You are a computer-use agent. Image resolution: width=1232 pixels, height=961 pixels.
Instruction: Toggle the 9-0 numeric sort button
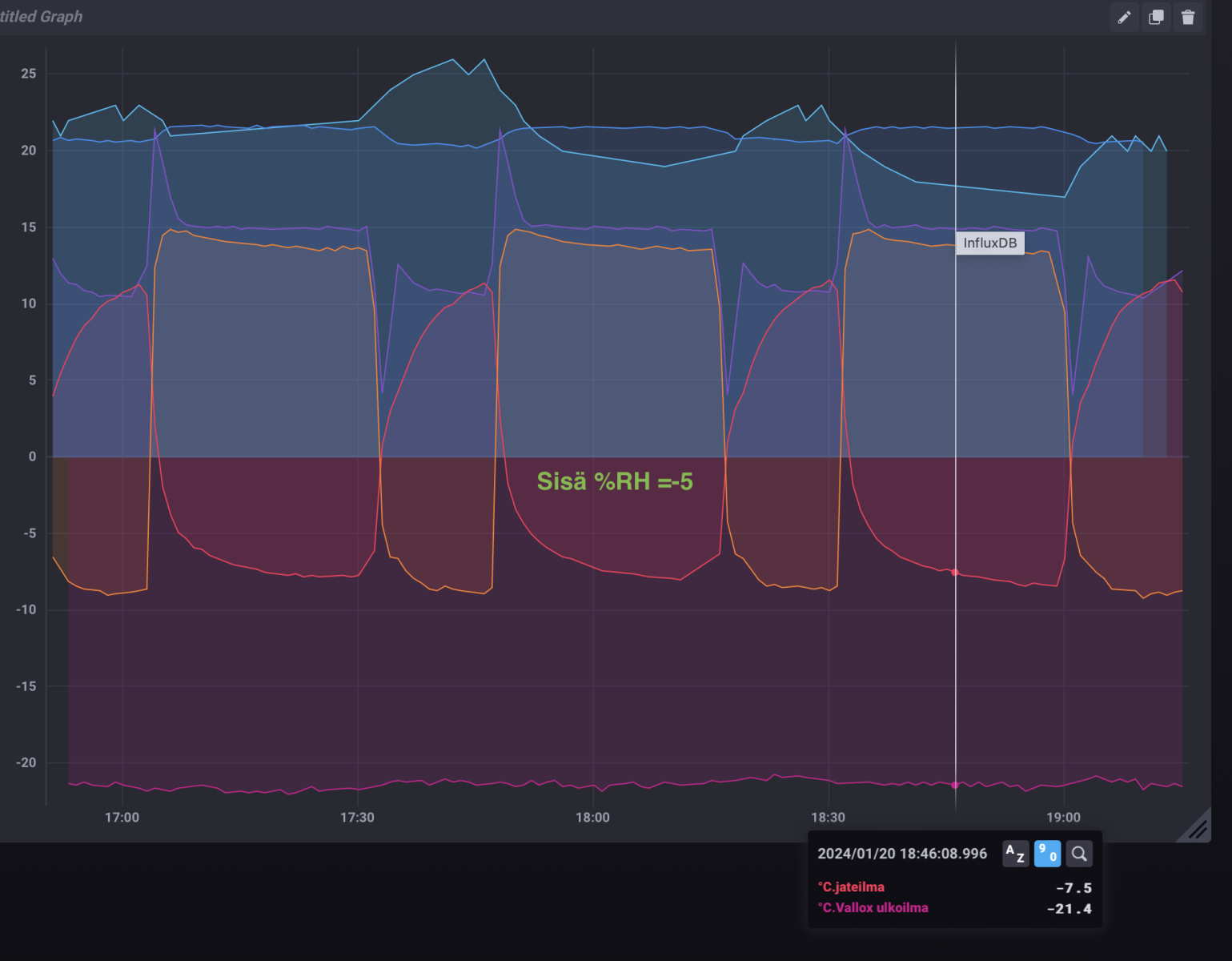pyautogui.click(x=1047, y=854)
